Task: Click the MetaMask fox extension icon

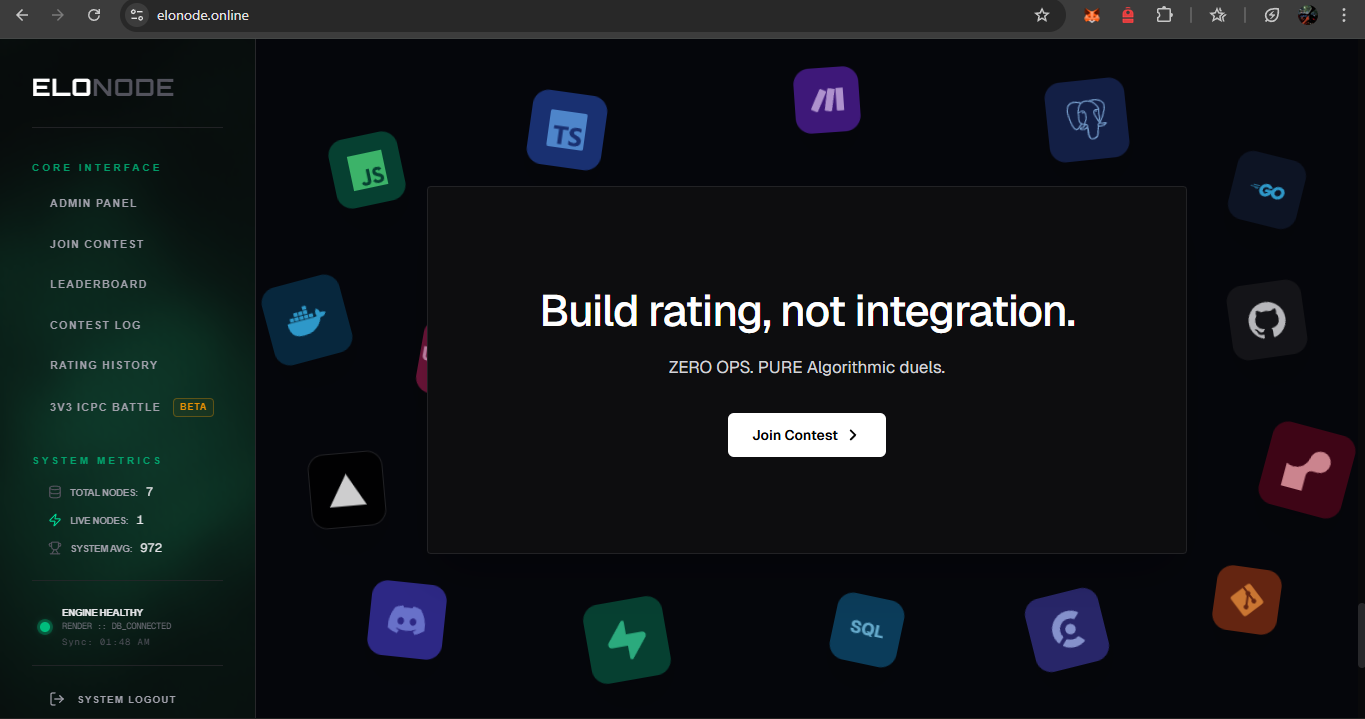Action: click(x=1092, y=15)
